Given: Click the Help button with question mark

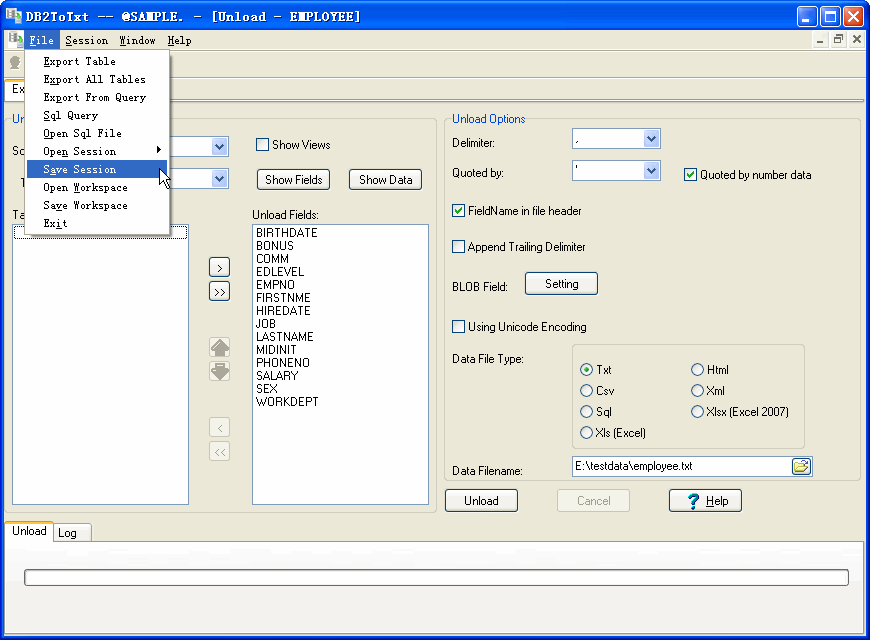Looking at the screenshot, I should (x=706, y=501).
